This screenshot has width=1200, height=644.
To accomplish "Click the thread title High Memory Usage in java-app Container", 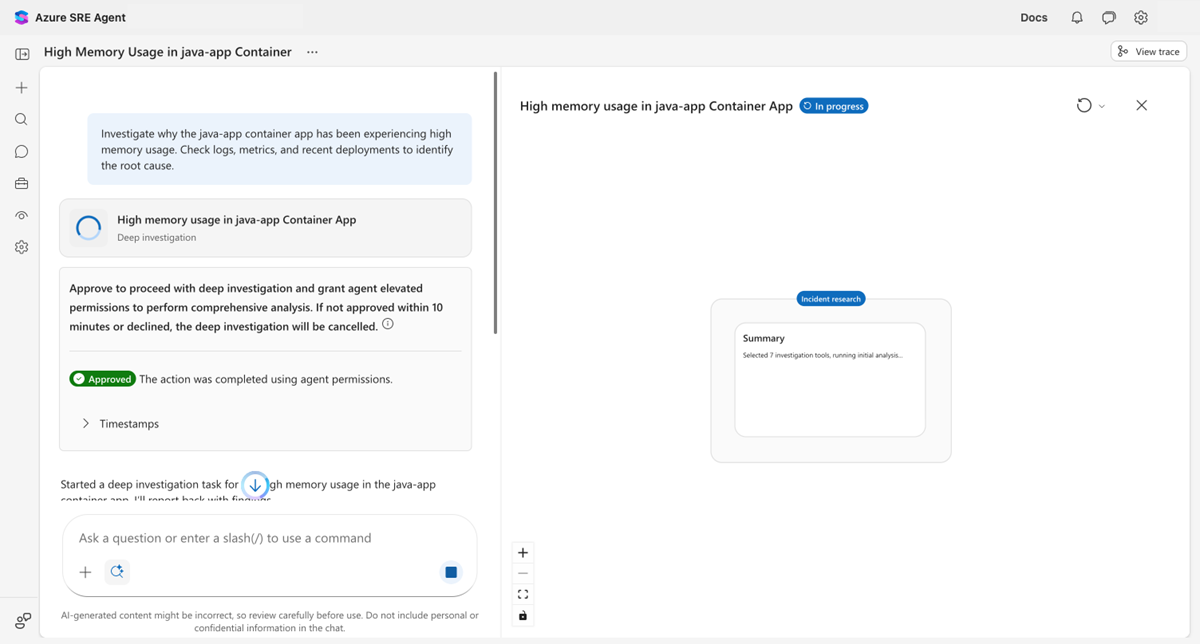I will (x=168, y=52).
